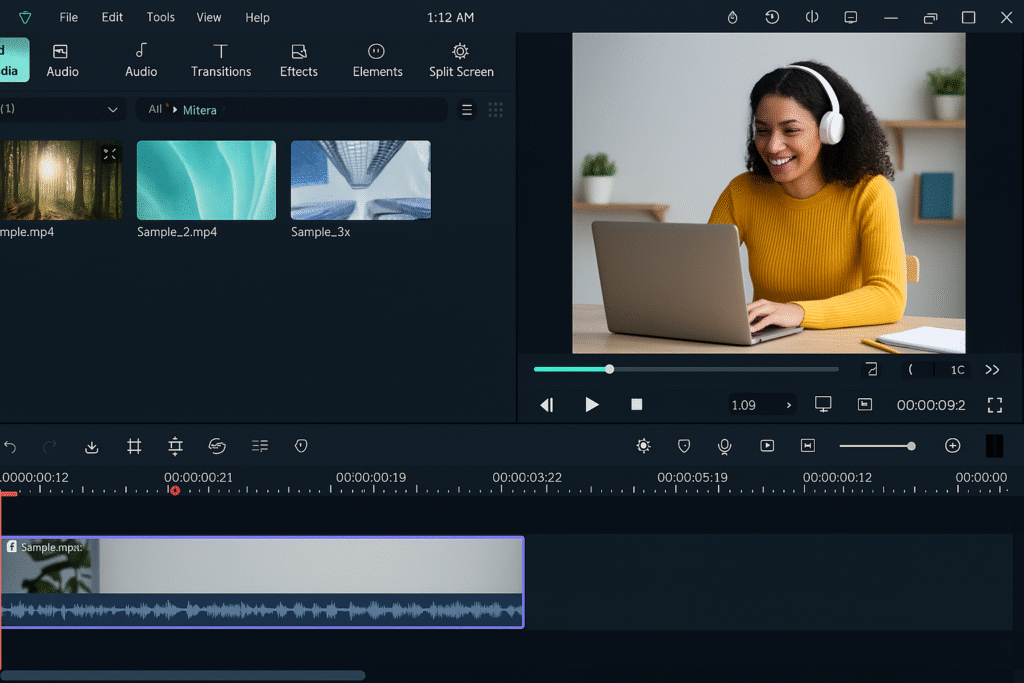Step back one frame in preview

point(547,405)
